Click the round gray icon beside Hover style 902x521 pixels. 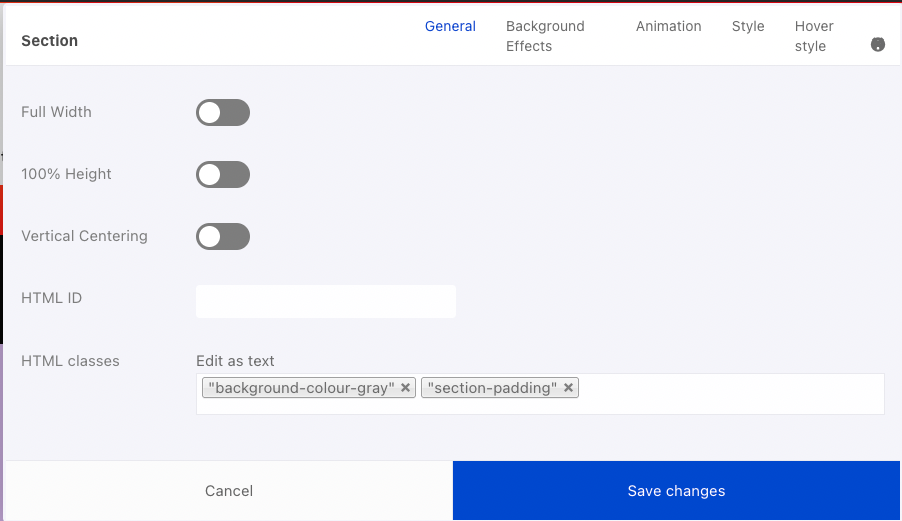[x=877, y=44]
